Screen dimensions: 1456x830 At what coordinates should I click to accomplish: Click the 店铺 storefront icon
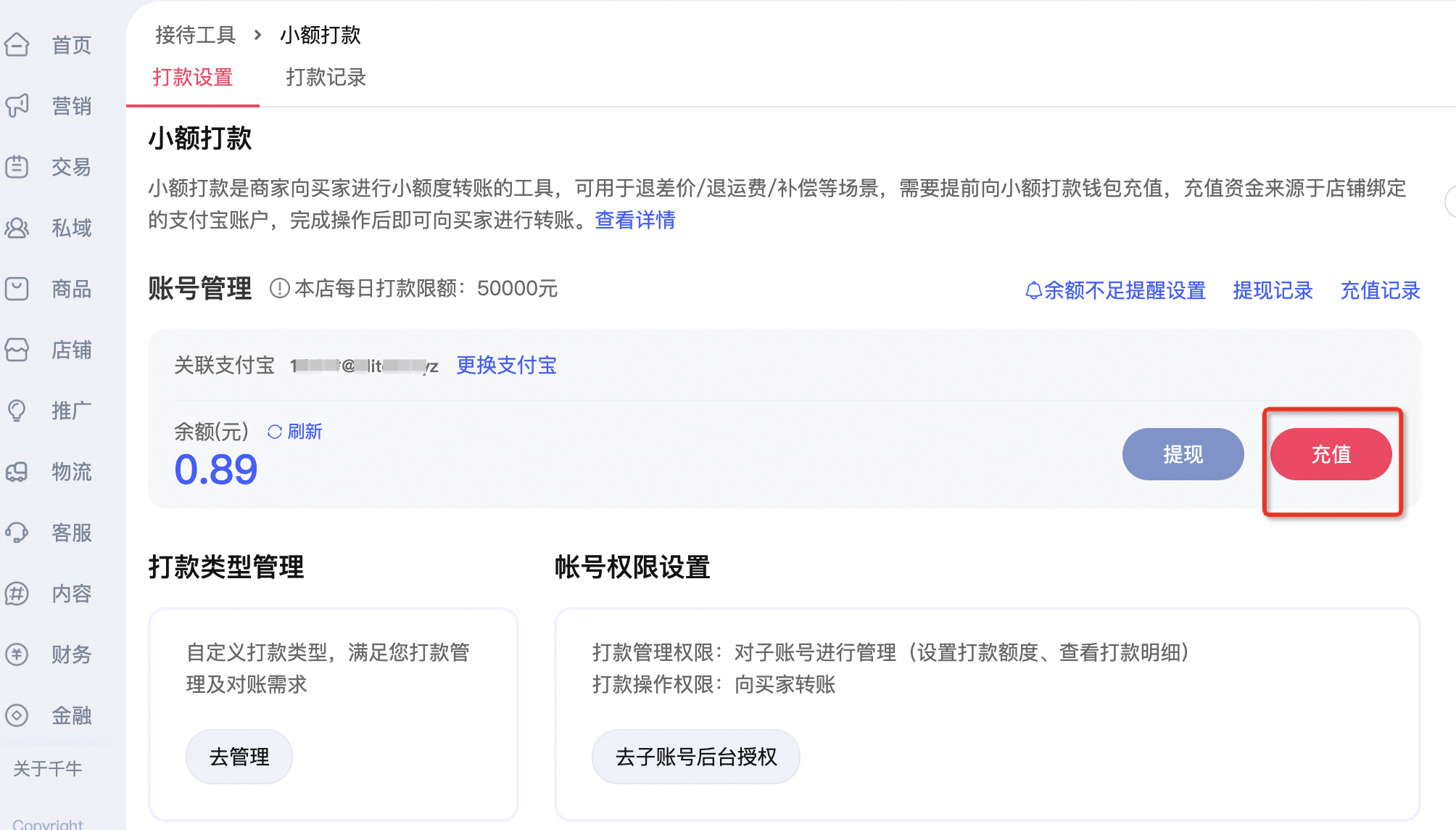[x=17, y=350]
